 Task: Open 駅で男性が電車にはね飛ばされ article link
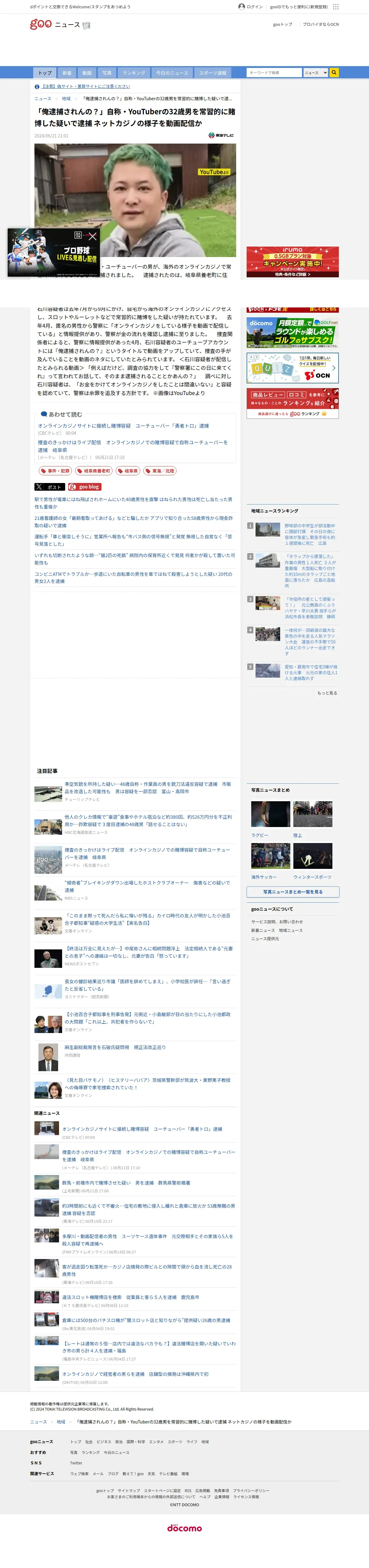click(133, 503)
